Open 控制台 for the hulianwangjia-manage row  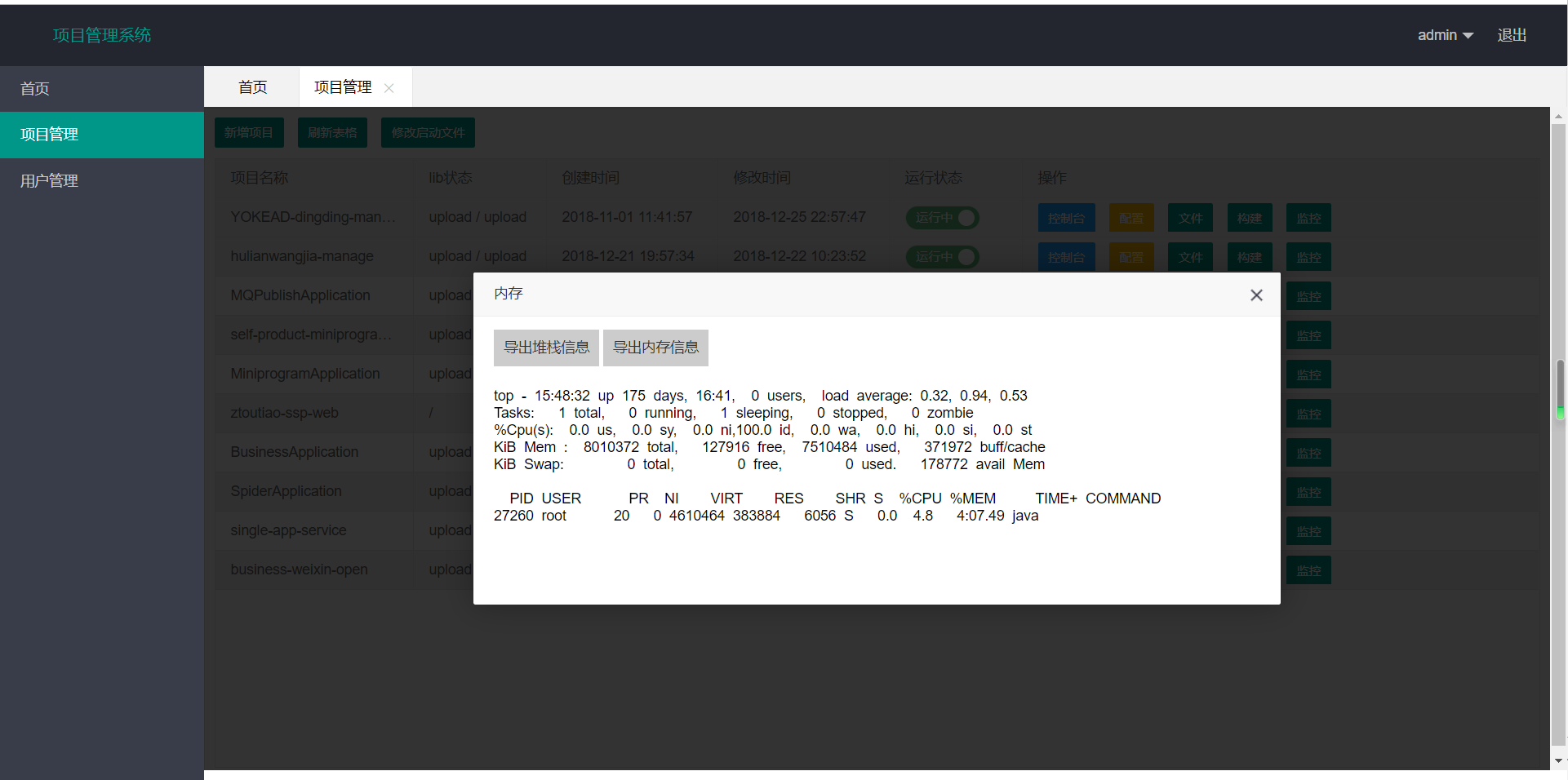click(1067, 257)
